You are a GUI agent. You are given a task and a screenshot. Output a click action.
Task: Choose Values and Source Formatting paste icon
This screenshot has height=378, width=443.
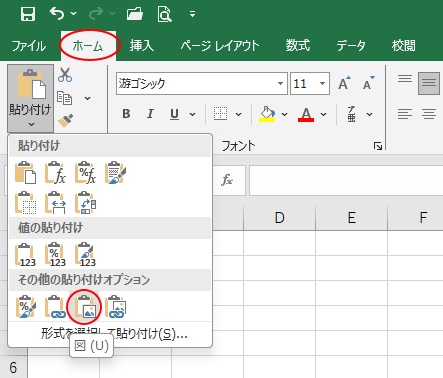point(85,255)
